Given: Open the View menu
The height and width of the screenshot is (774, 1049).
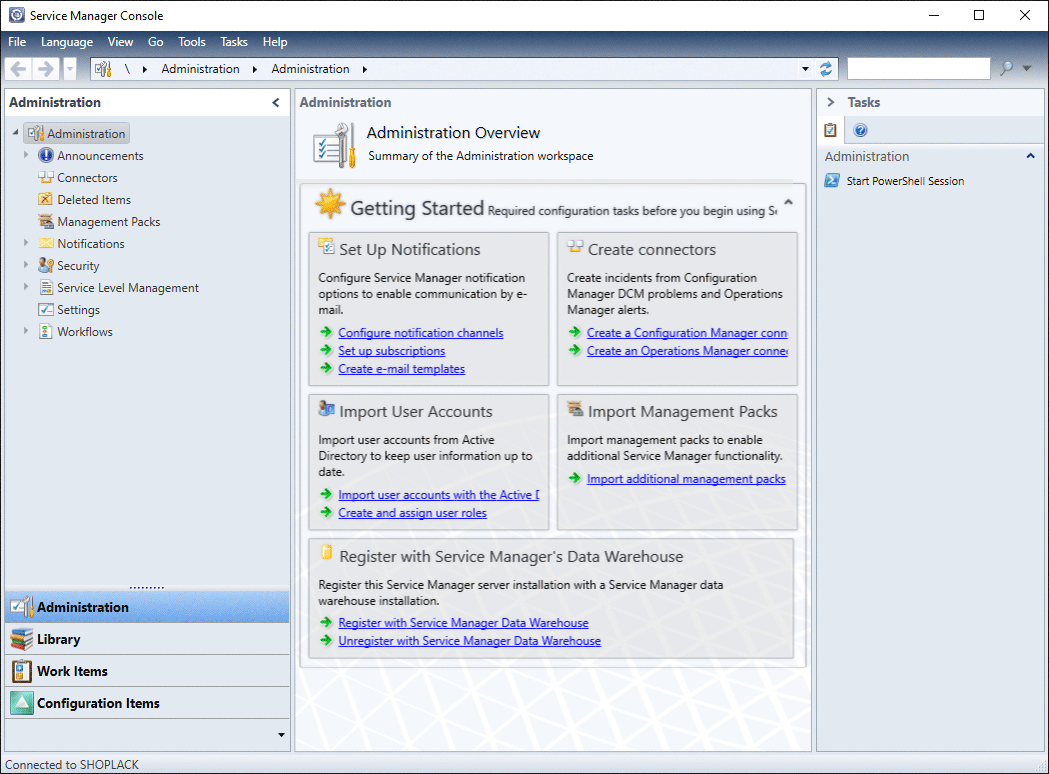Looking at the screenshot, I should coord(120,41).
